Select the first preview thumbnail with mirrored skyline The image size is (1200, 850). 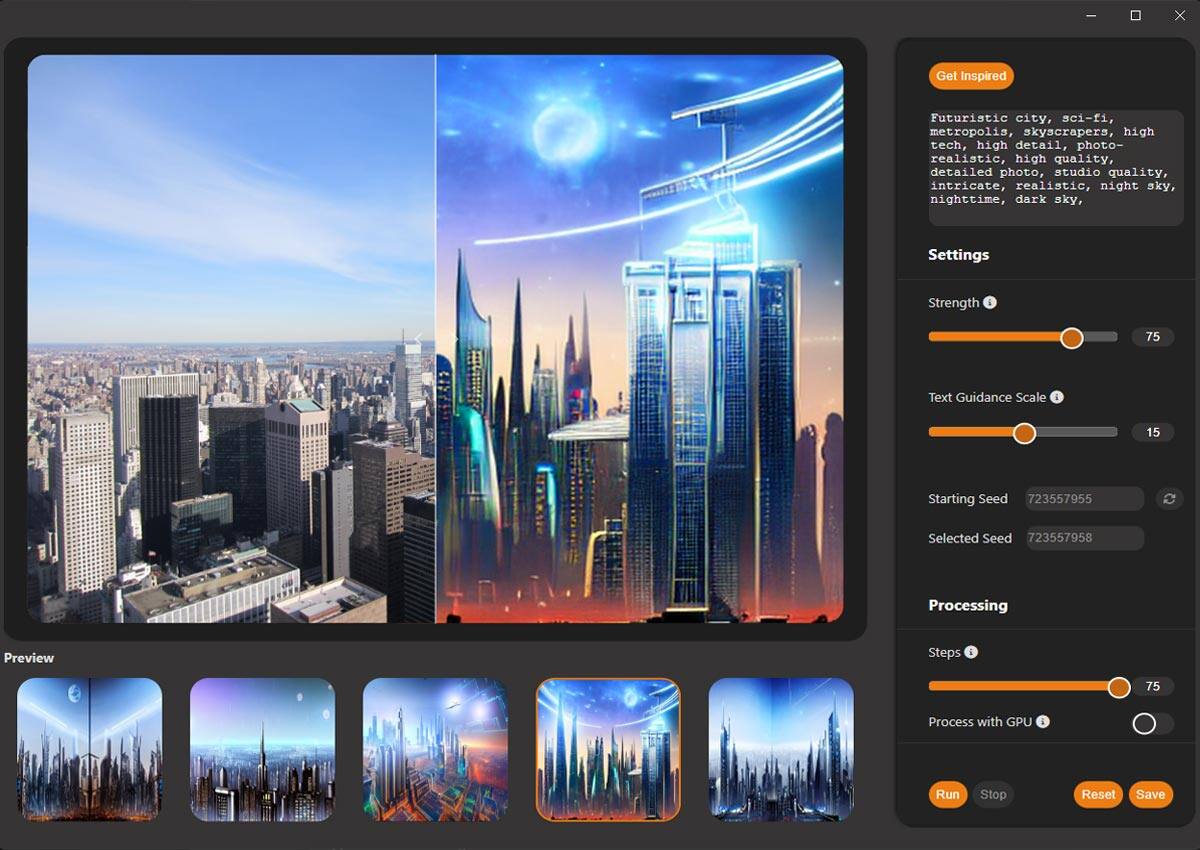(x=90, y=749)
